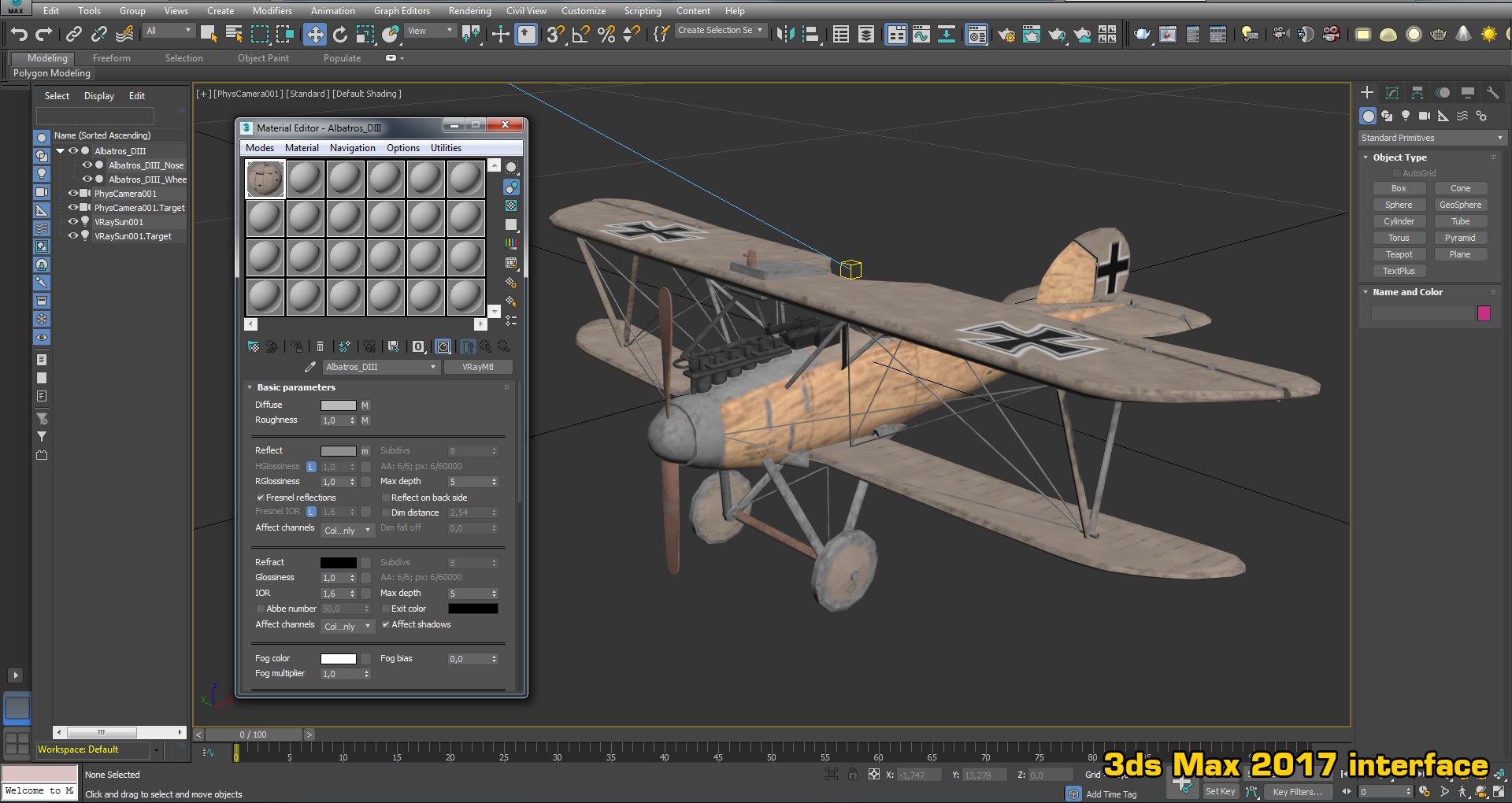Activate Select and Move tool

coord(315,34)
